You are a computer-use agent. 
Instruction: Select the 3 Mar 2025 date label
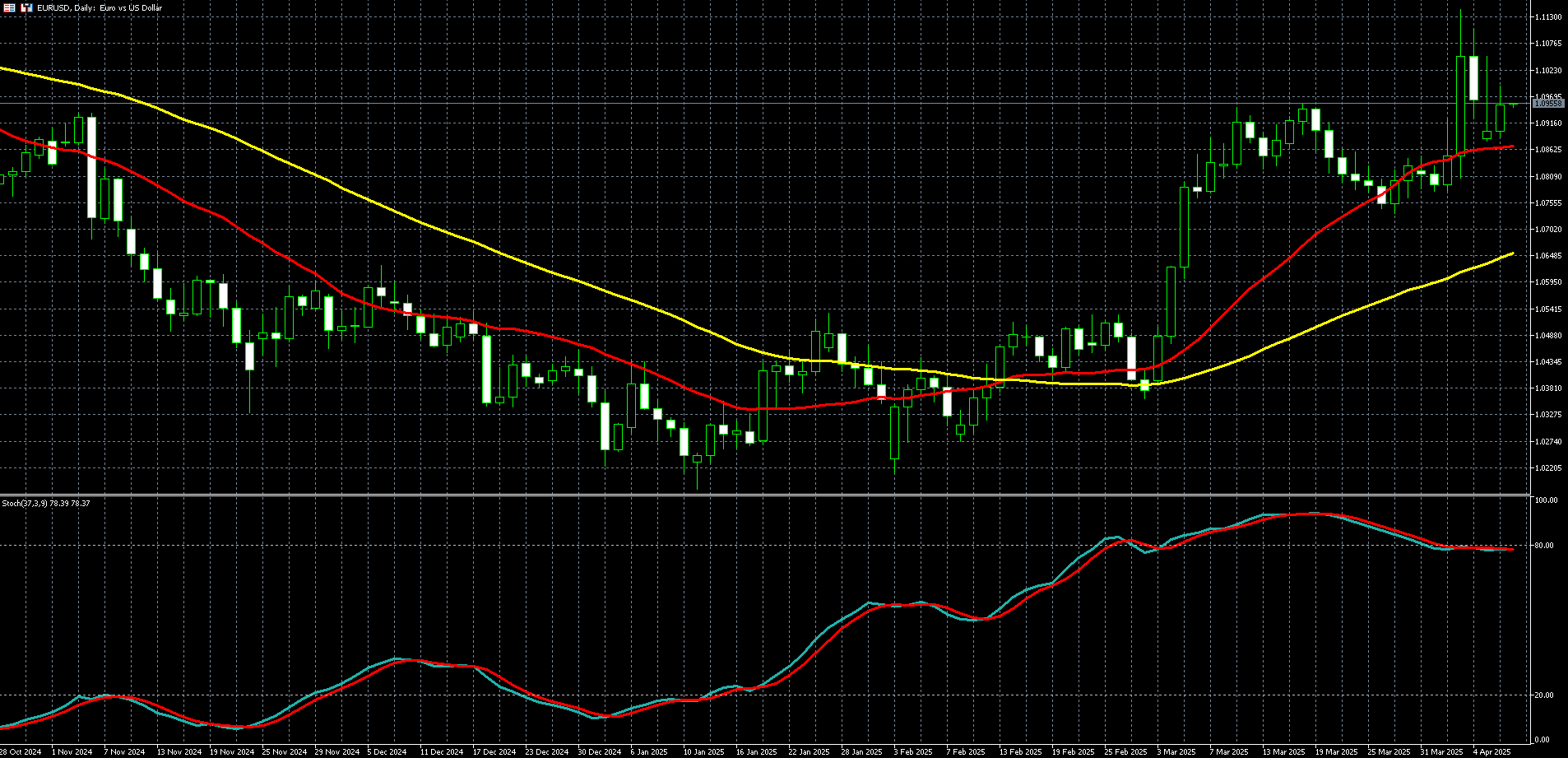(x=1176, y=751)
